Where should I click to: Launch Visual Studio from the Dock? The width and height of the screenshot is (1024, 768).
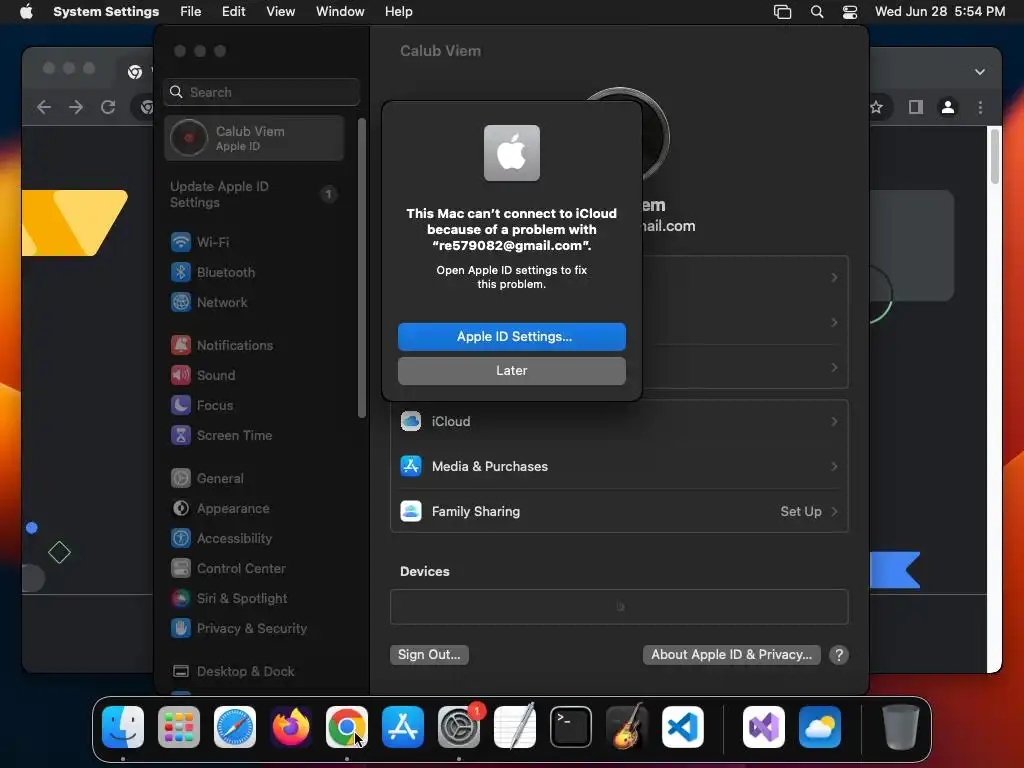764,727
